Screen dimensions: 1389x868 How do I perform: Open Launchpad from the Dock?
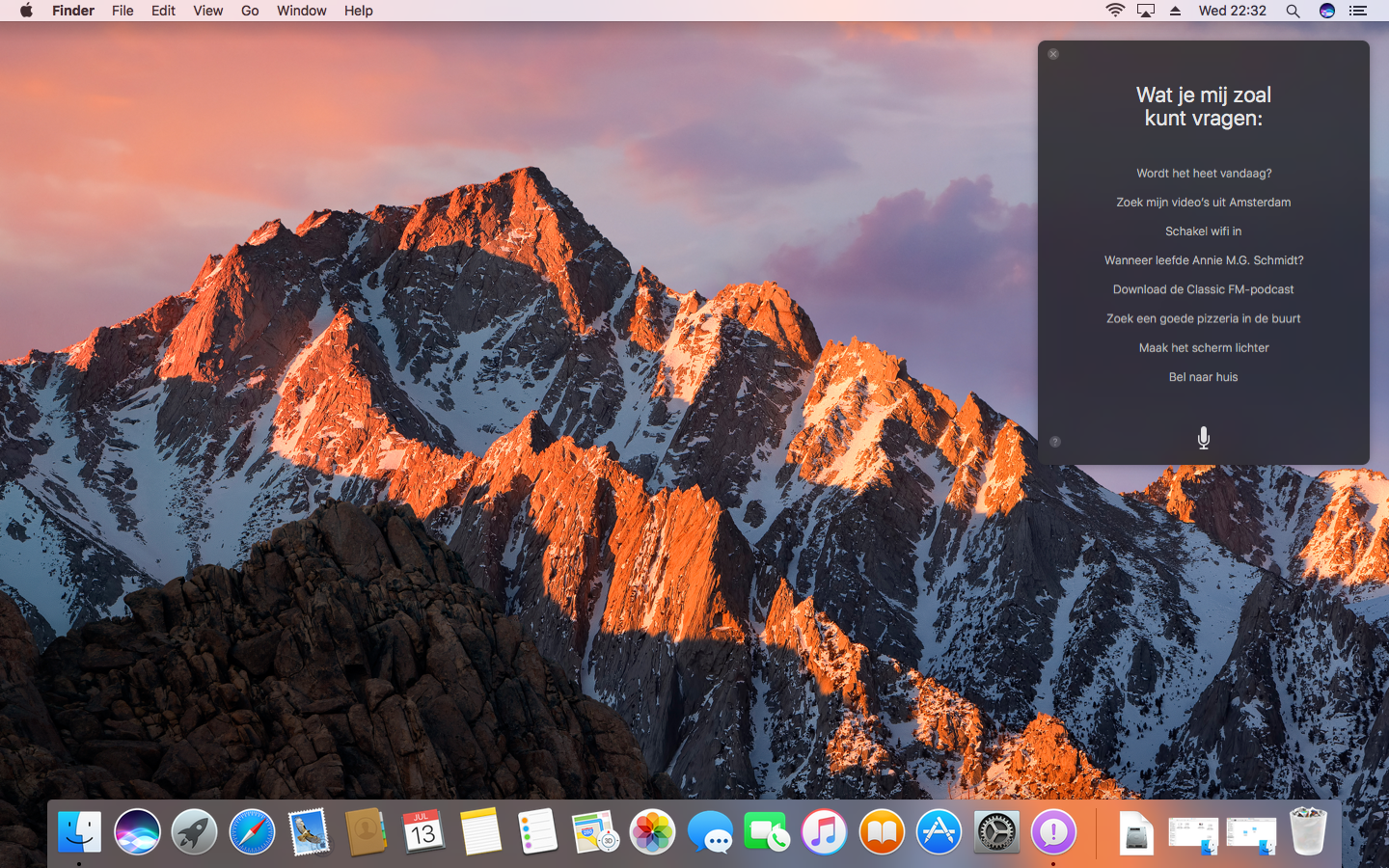tap(194, 831)
